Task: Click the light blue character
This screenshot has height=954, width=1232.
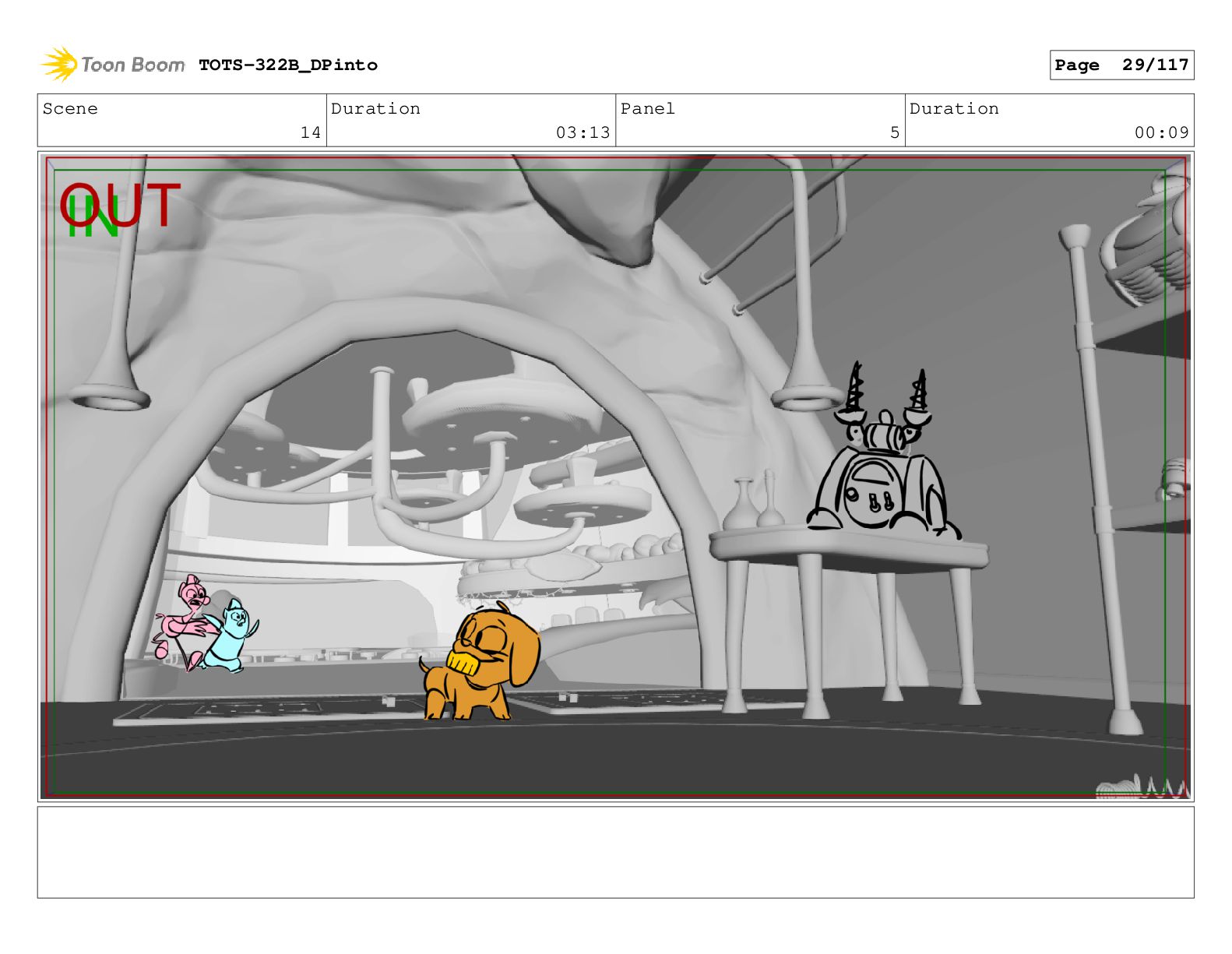Action: tap(231, 635)
